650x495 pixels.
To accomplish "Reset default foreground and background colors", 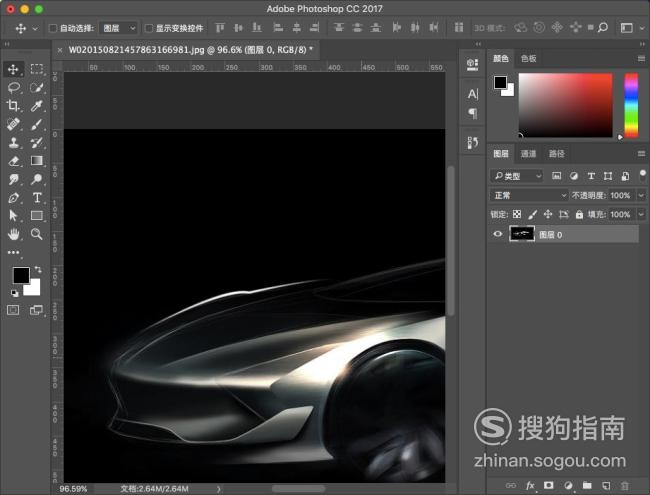I will (15, 293).
